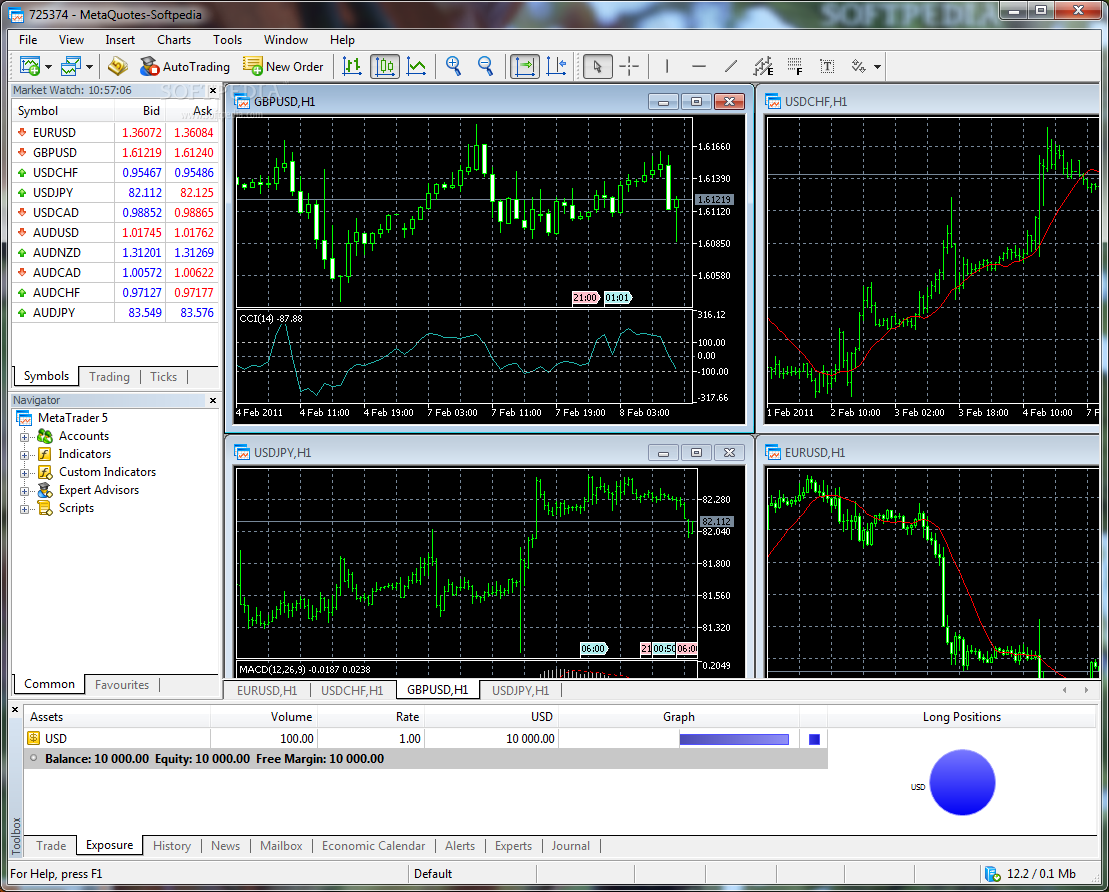The width and height of the screenshot is (1109, 892).
Task: Expand the Indicators tree node
Action: [x=24, y=454]
